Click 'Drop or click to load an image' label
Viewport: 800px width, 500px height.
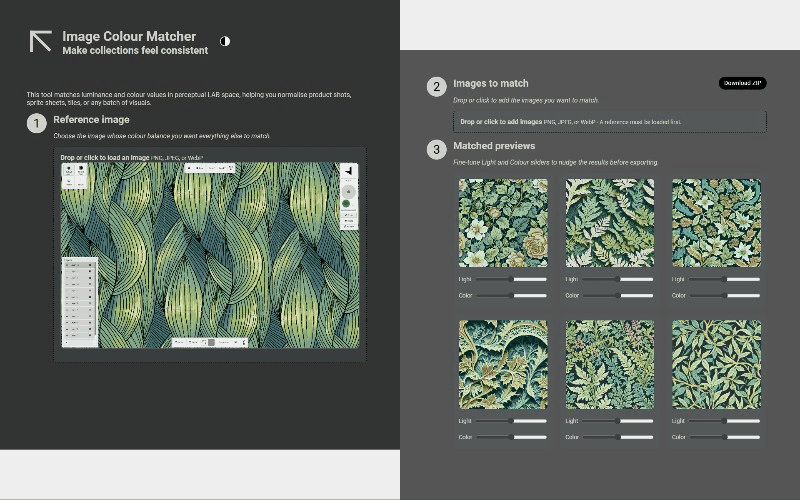(x=105, y=158)
